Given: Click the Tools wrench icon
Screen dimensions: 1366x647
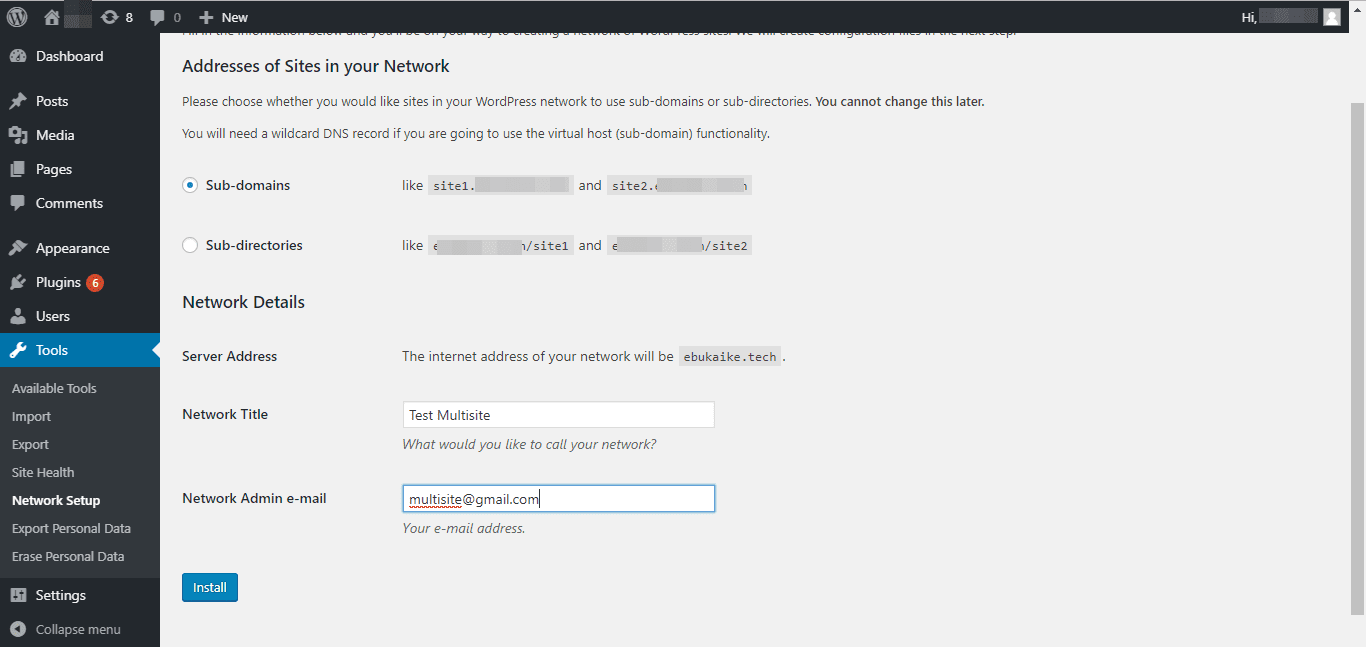Looking at the screenshot, I should 18,350.
